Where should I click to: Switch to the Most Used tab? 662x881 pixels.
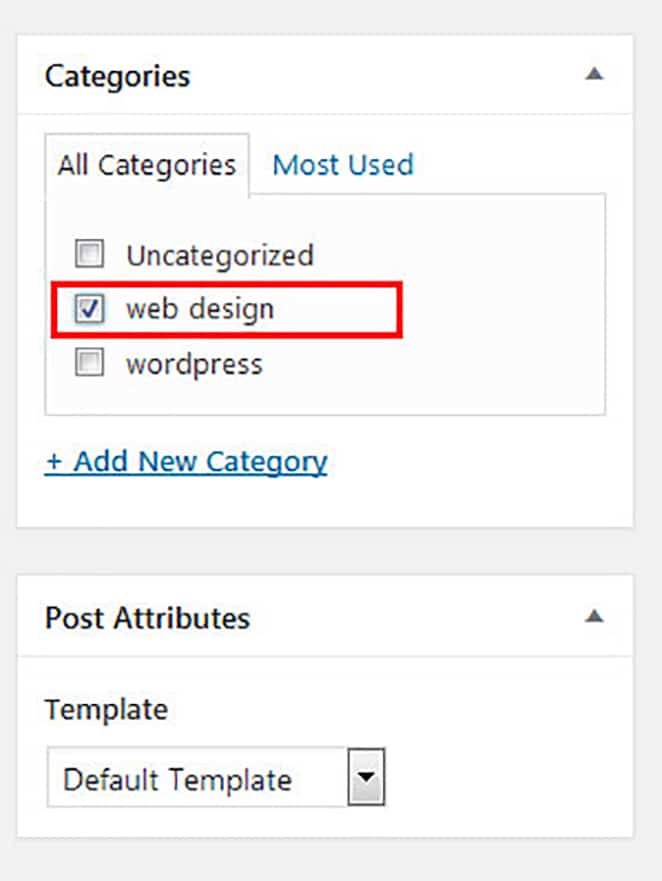343,164
